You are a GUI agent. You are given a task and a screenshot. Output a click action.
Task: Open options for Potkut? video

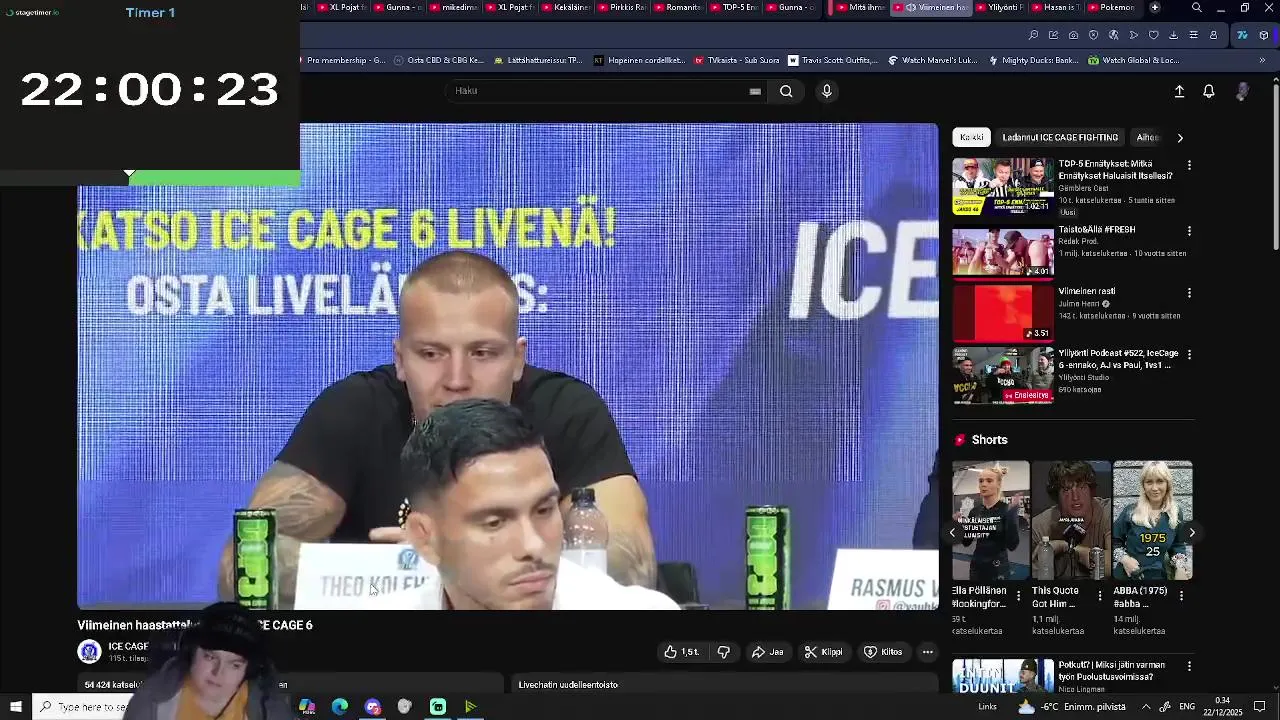click(1189, 666)
